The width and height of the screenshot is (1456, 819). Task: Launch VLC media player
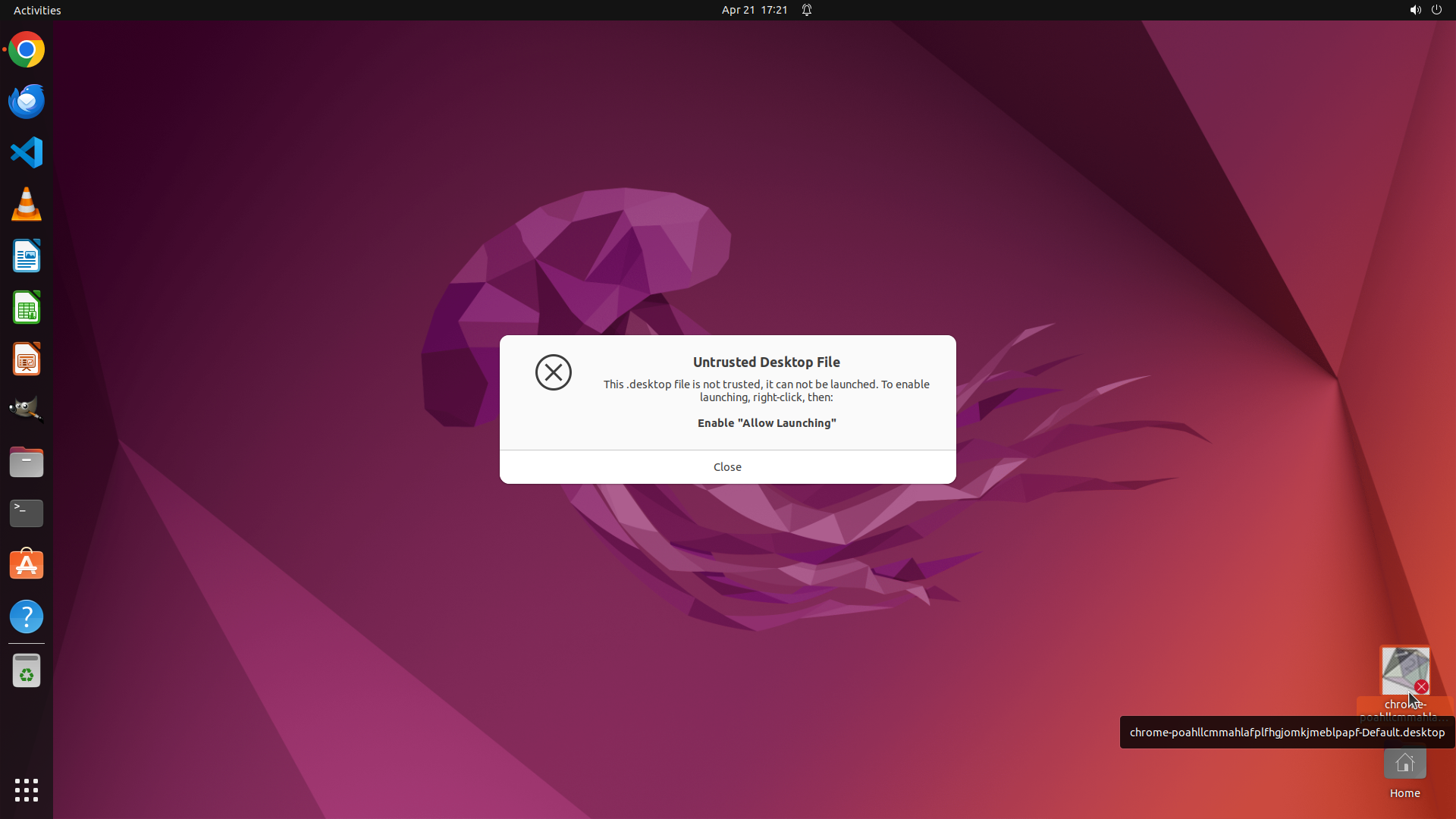(27, 205)
